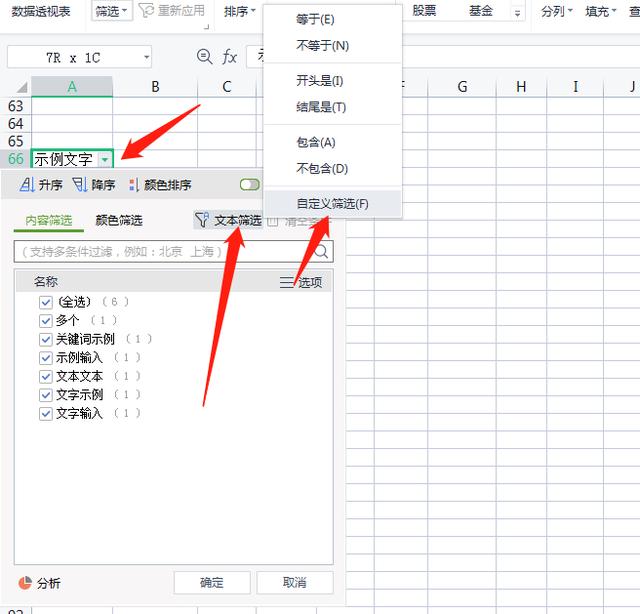Click the 重新应用 reapply icon
The image size is (640, 614).
(146, 11)
